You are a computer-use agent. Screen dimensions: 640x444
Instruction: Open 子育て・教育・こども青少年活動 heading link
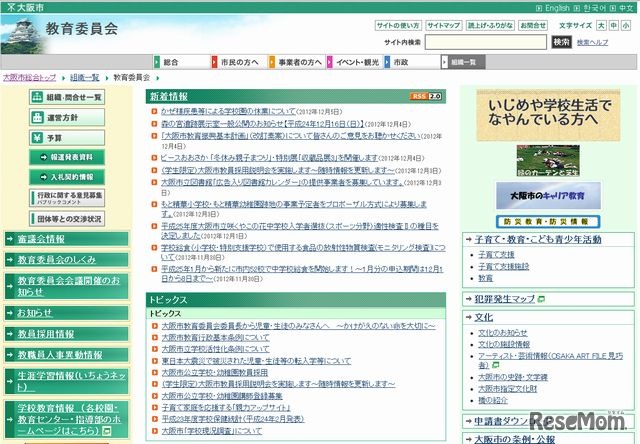coord(538,240)
